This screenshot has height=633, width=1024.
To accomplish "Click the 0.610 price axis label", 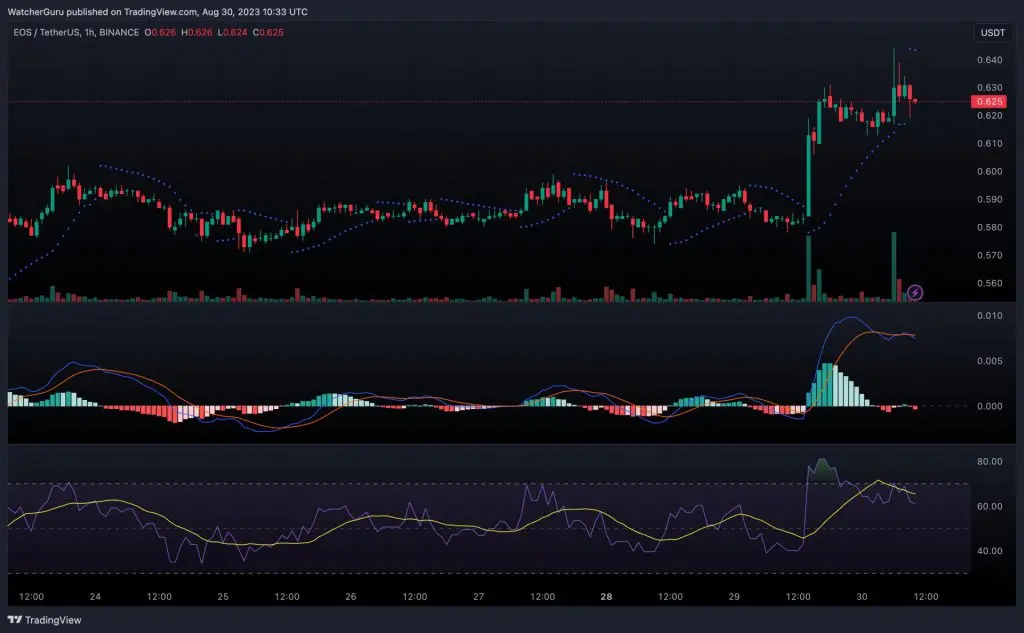I will pyautogui.click(x=989, y=143).
